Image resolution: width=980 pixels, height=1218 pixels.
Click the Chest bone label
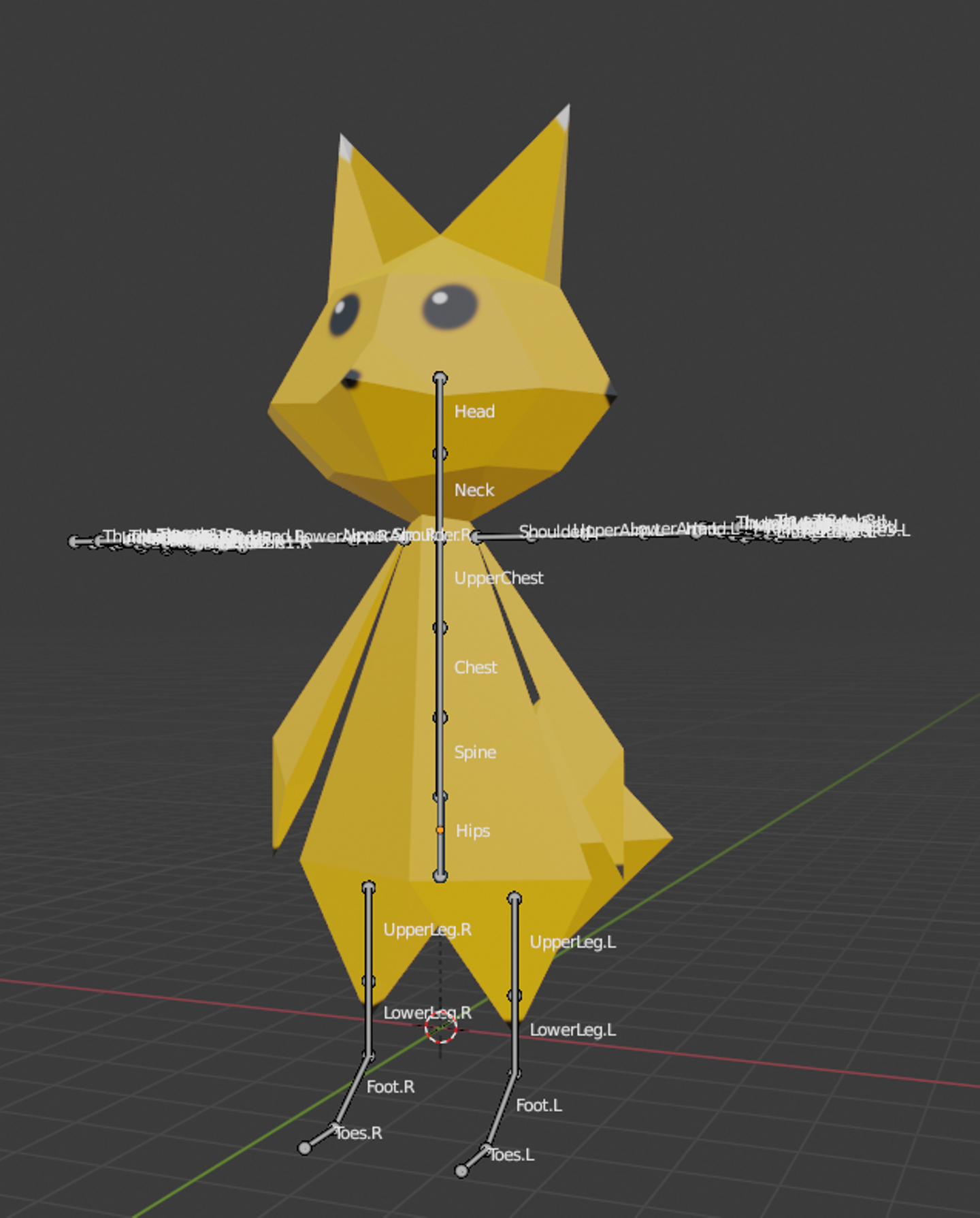(x=476, y=667)
